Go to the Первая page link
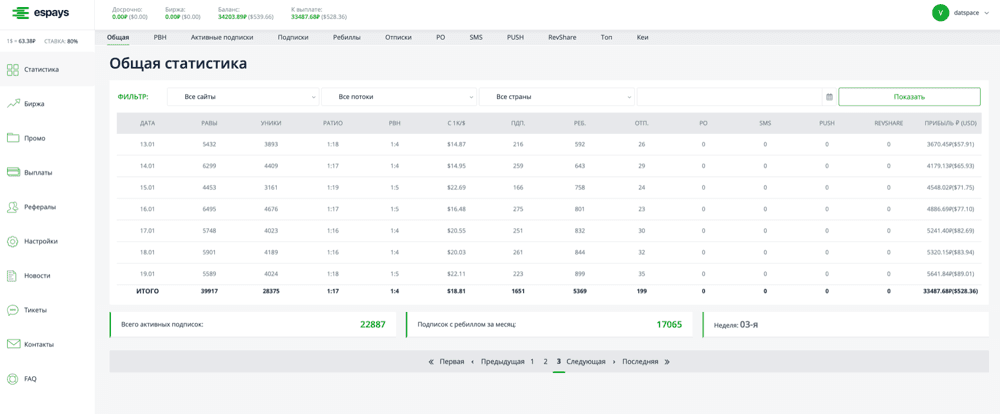 click(452, 362)
